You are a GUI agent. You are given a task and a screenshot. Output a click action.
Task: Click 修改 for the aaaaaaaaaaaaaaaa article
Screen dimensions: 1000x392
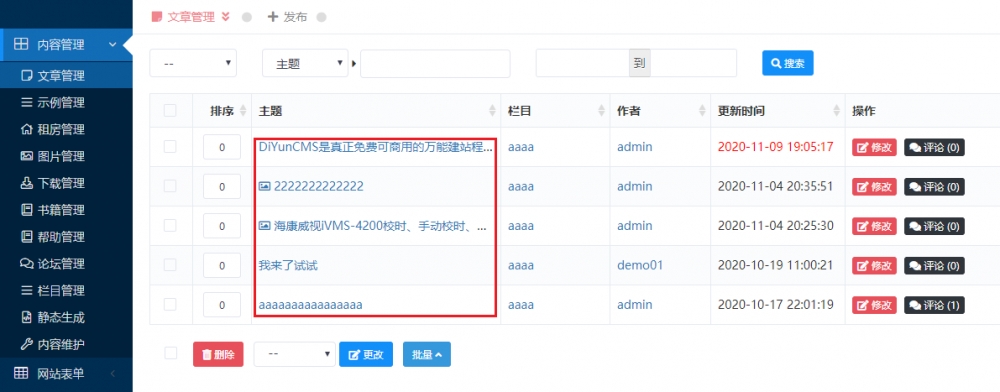(874, 305)
